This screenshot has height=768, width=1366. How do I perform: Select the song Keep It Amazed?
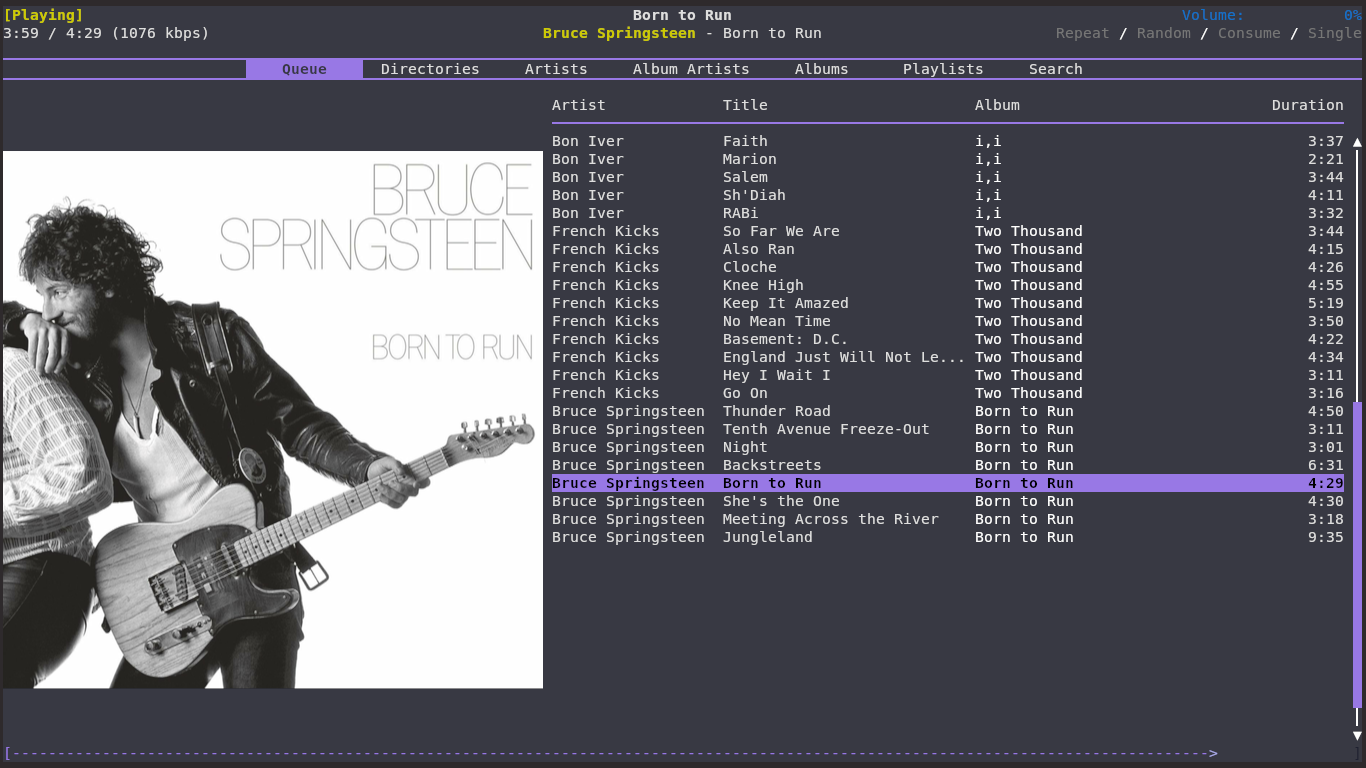(948, 303)
